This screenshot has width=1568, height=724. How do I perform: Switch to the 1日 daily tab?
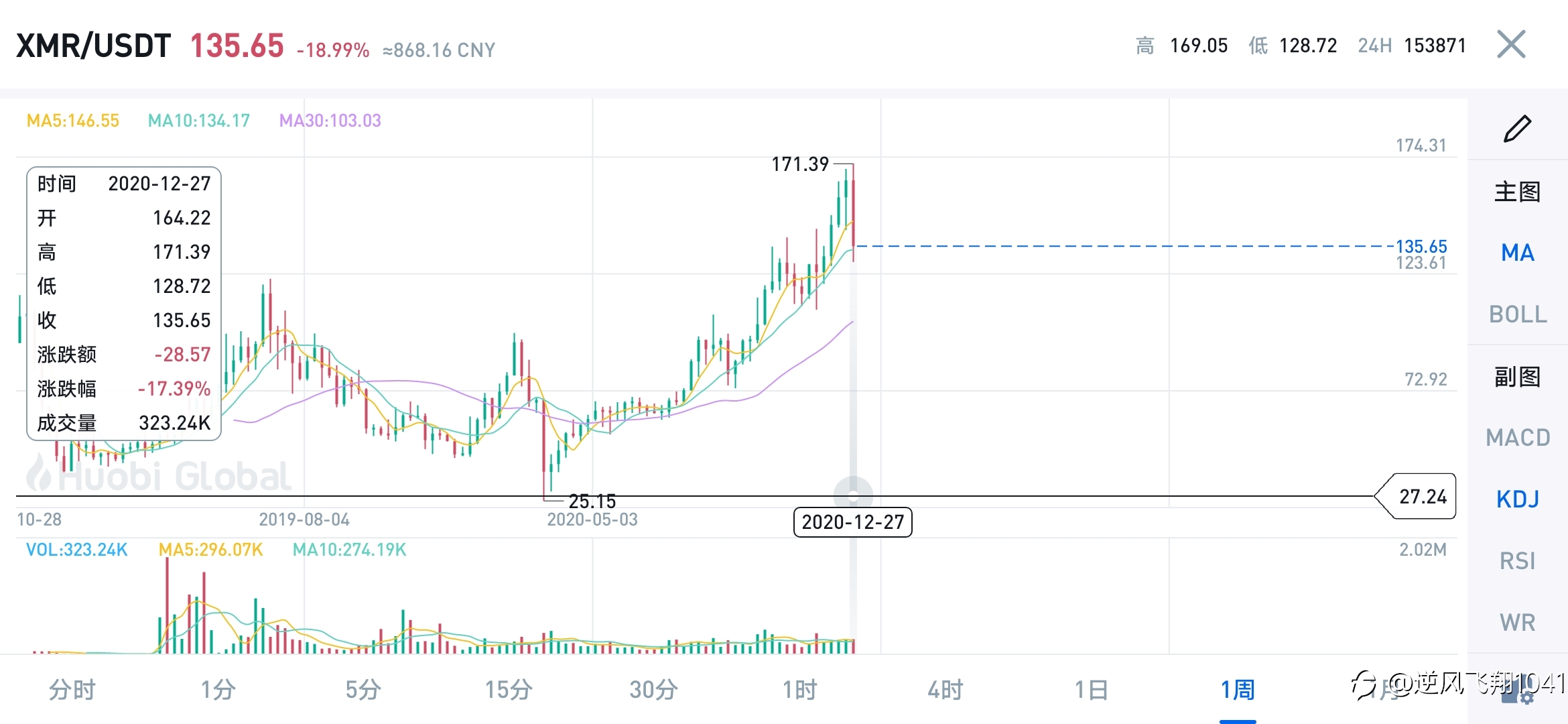point(1092,689)
